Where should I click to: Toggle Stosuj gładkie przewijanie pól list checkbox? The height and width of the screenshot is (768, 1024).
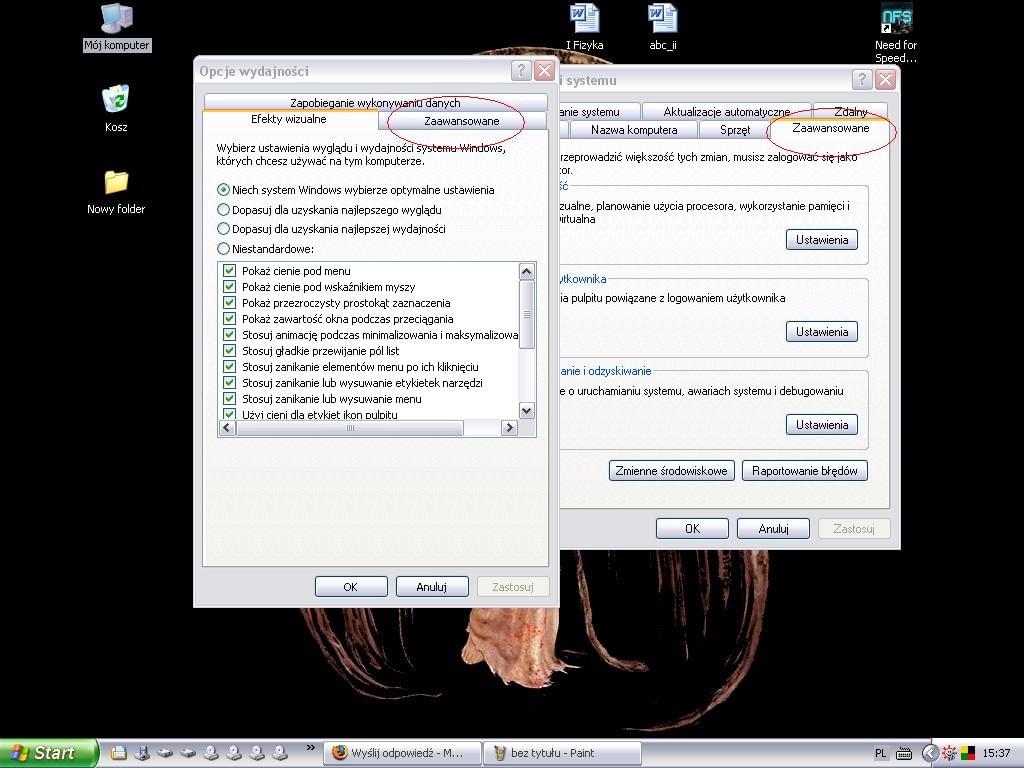pyautogui.click(x=230, y=351)
